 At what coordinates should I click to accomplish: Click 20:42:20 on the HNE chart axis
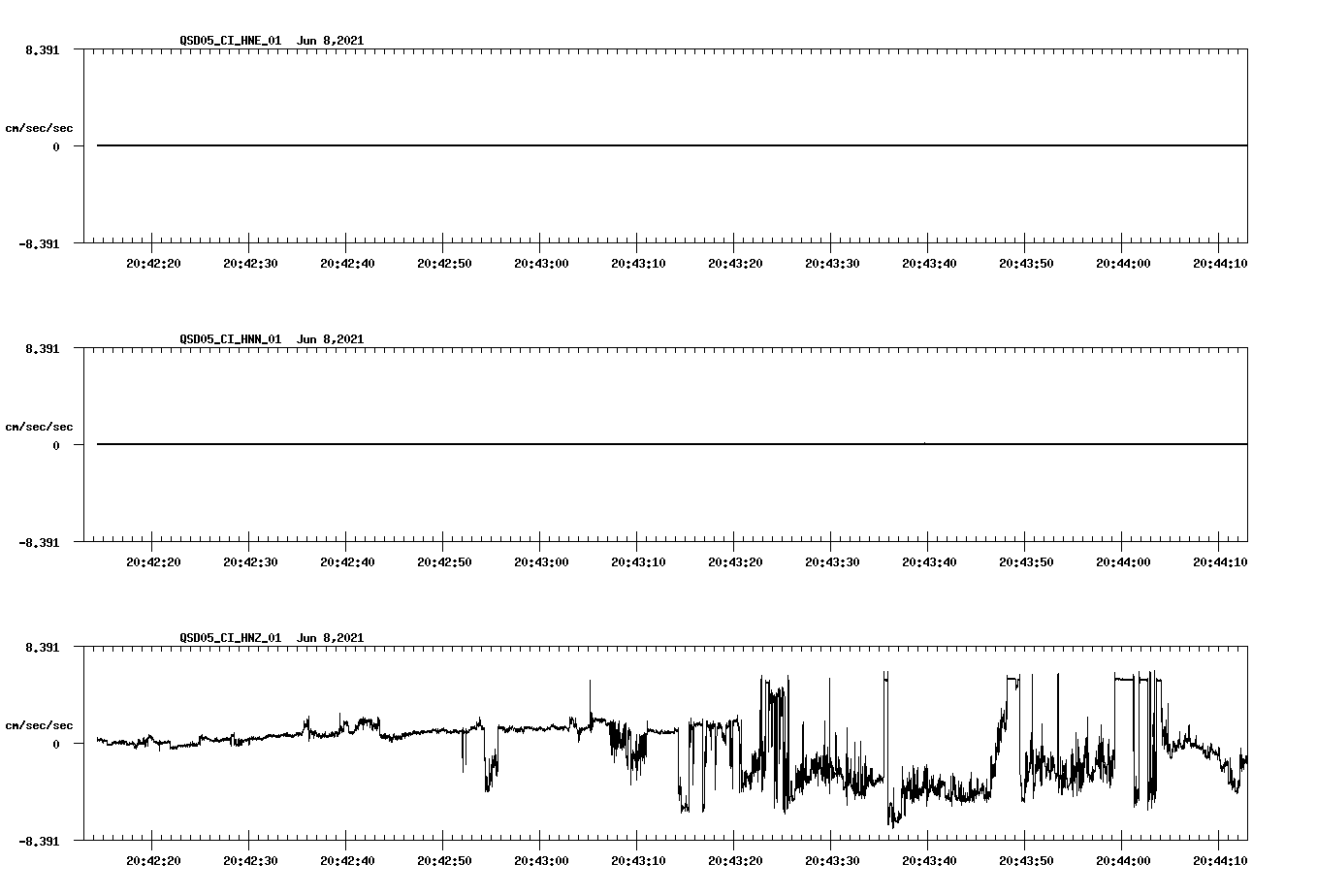[153, 264]
